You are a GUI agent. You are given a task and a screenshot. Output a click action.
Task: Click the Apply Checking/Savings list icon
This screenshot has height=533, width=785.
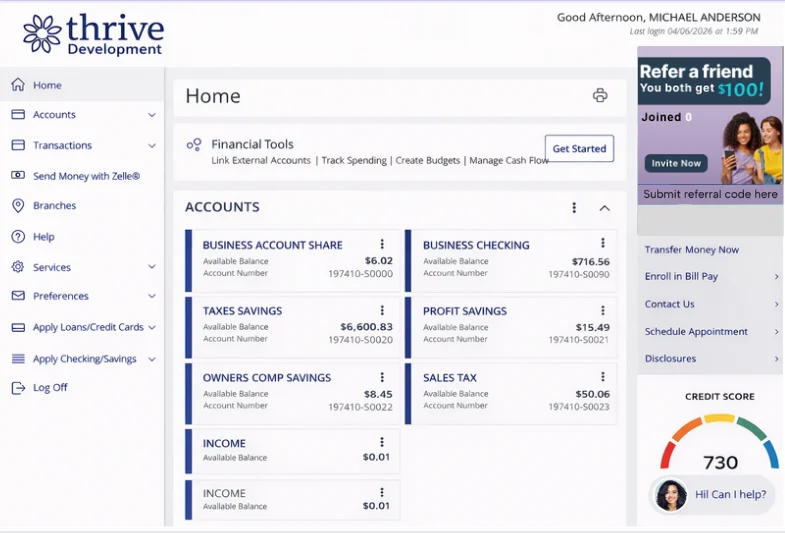pyautogui.click(x=18, y=358)
